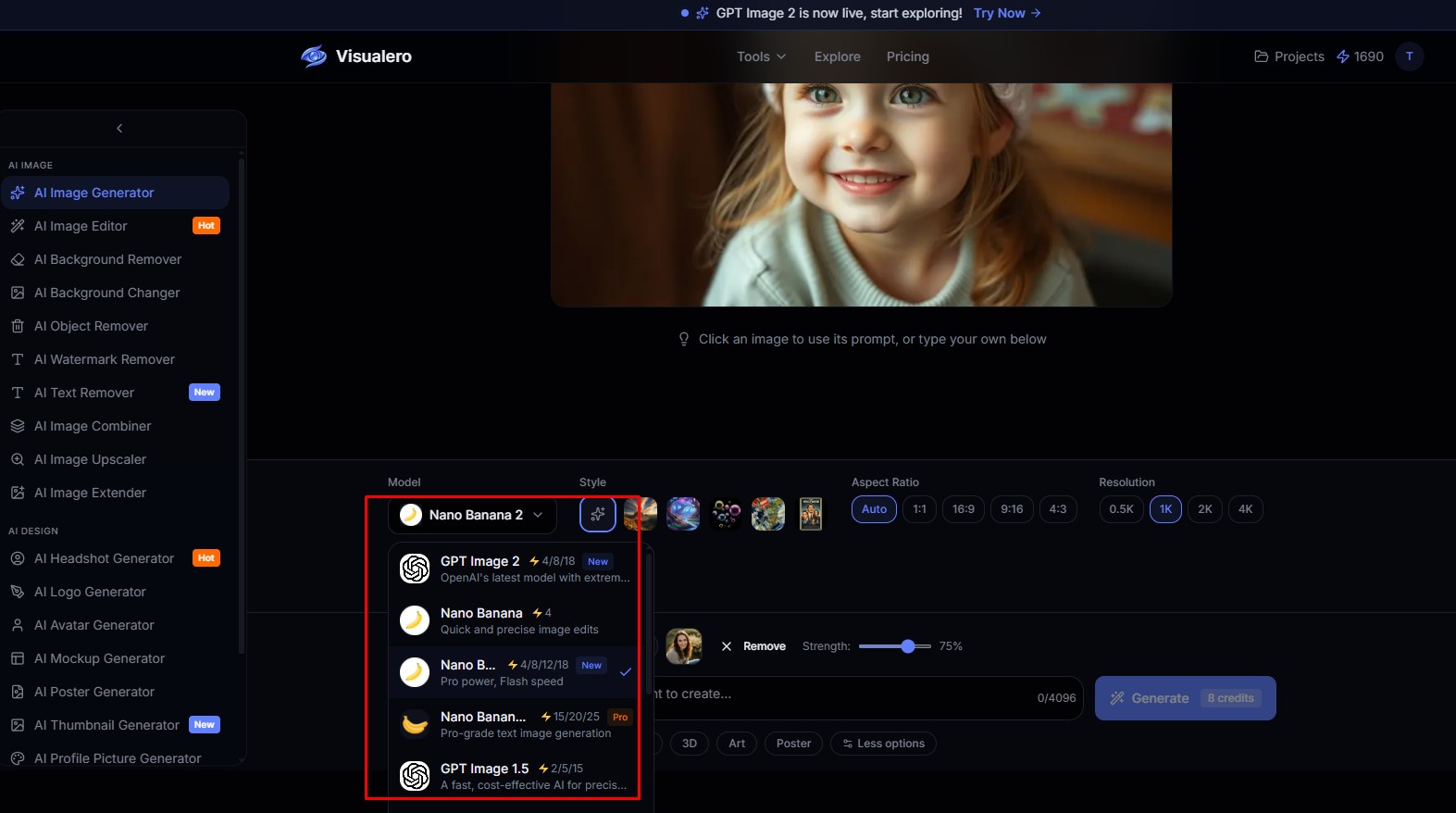Open AI Avatar Generator
1456x813 pixels.
[115, 625]
